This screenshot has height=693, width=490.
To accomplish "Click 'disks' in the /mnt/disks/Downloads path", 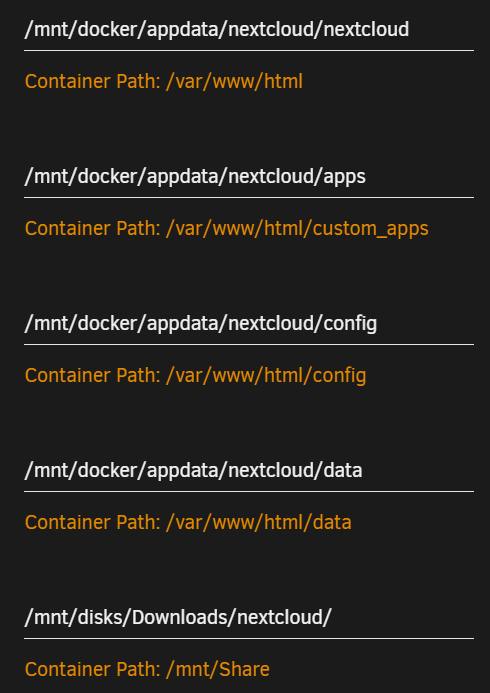I will pos(97,617).
